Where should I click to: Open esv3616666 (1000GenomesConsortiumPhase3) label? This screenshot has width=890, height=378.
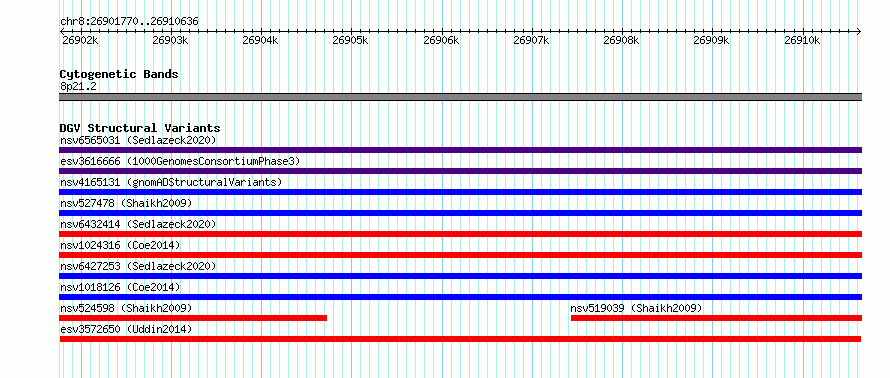(180, 161)
